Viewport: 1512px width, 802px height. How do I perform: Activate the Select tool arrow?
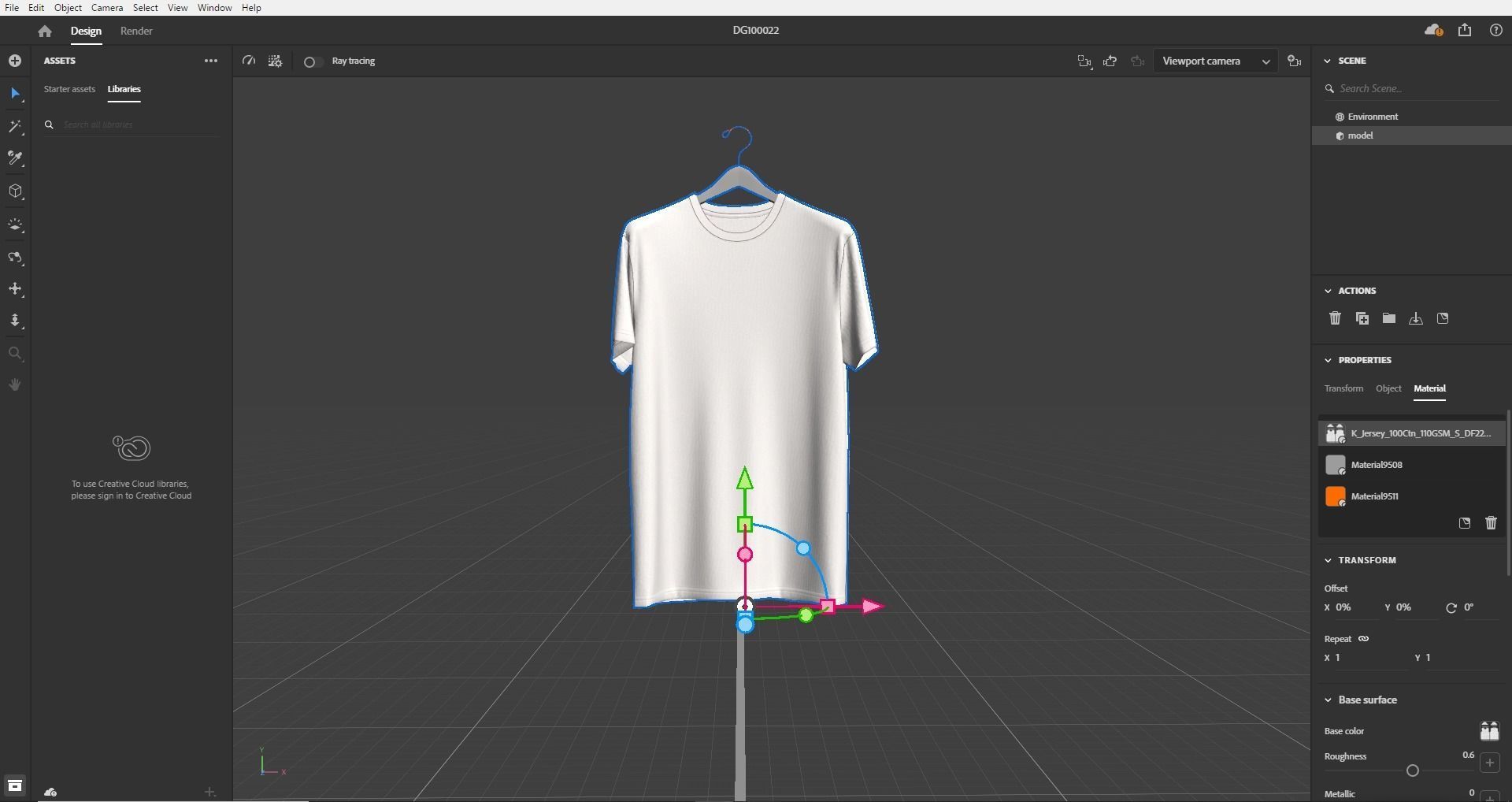[x=15, y=94]
